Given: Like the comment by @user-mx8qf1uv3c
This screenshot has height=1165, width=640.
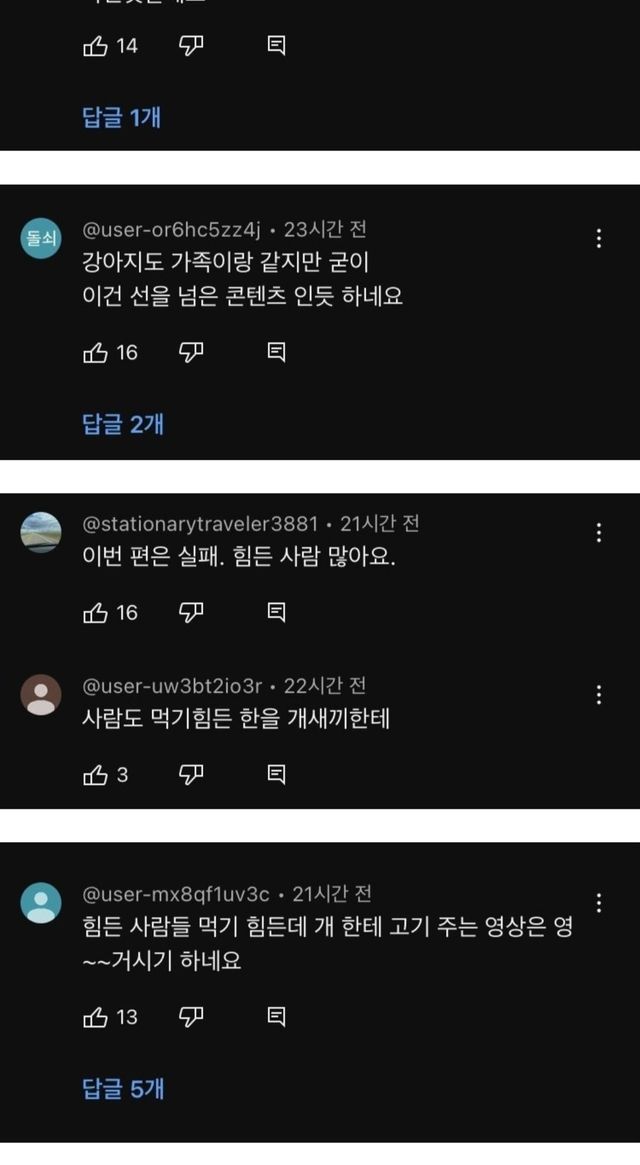Looking at the screenshot, I should [96, 1017].
